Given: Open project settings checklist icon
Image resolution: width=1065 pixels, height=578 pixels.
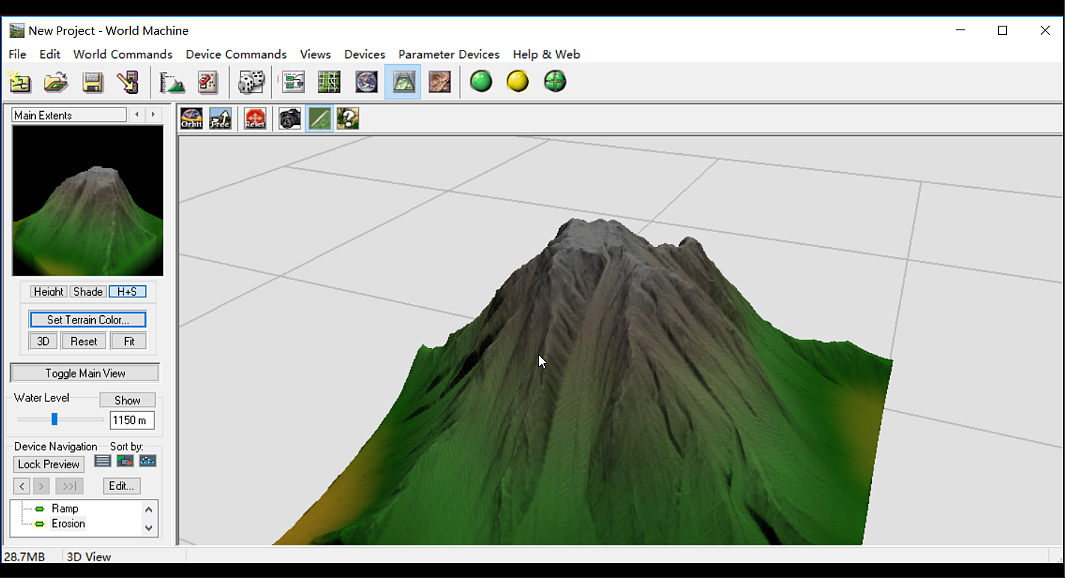Looking at the screenshot, I should pyautogui.click(x=208, y=82).
